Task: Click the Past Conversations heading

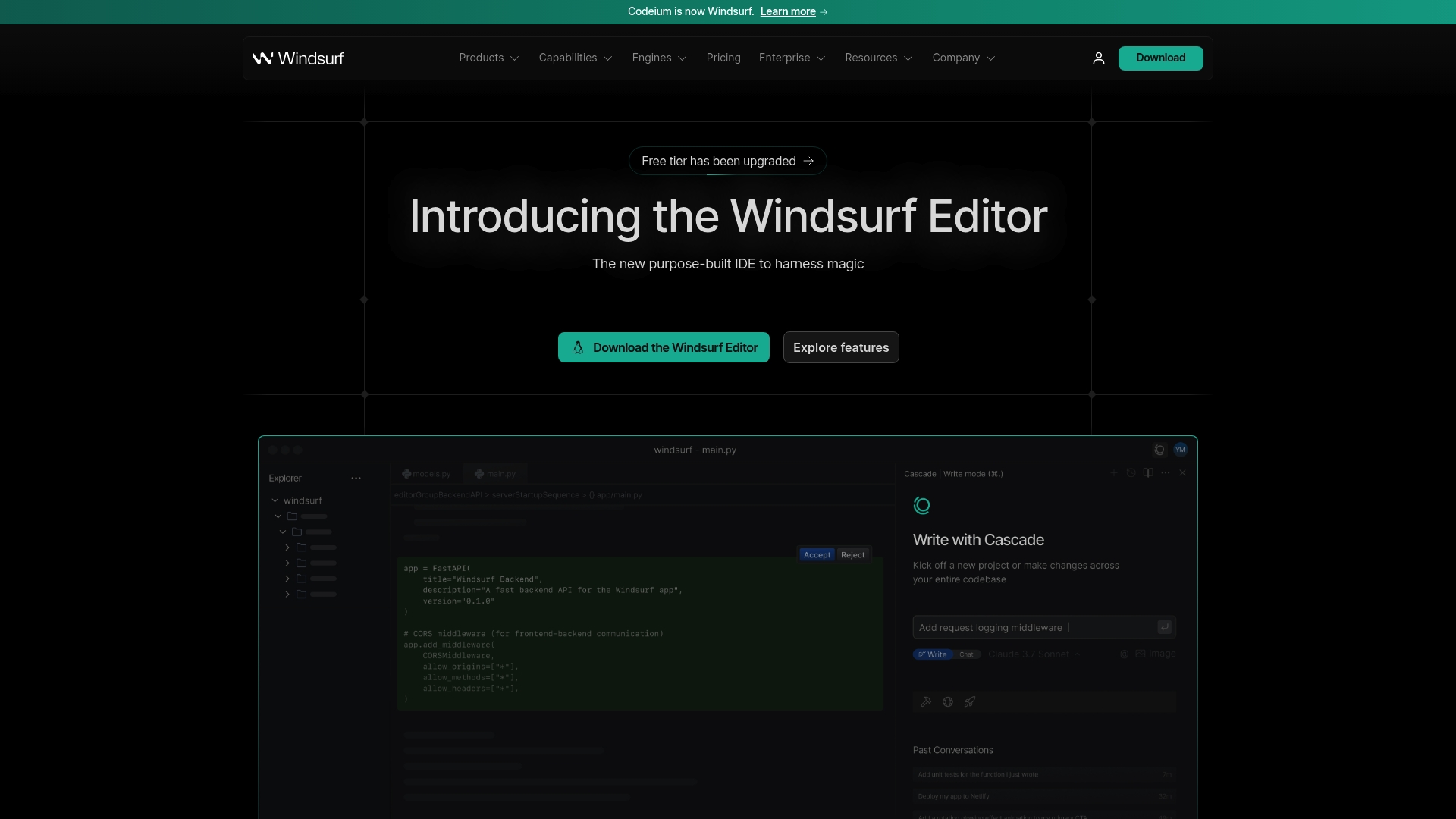Action: 953,751
